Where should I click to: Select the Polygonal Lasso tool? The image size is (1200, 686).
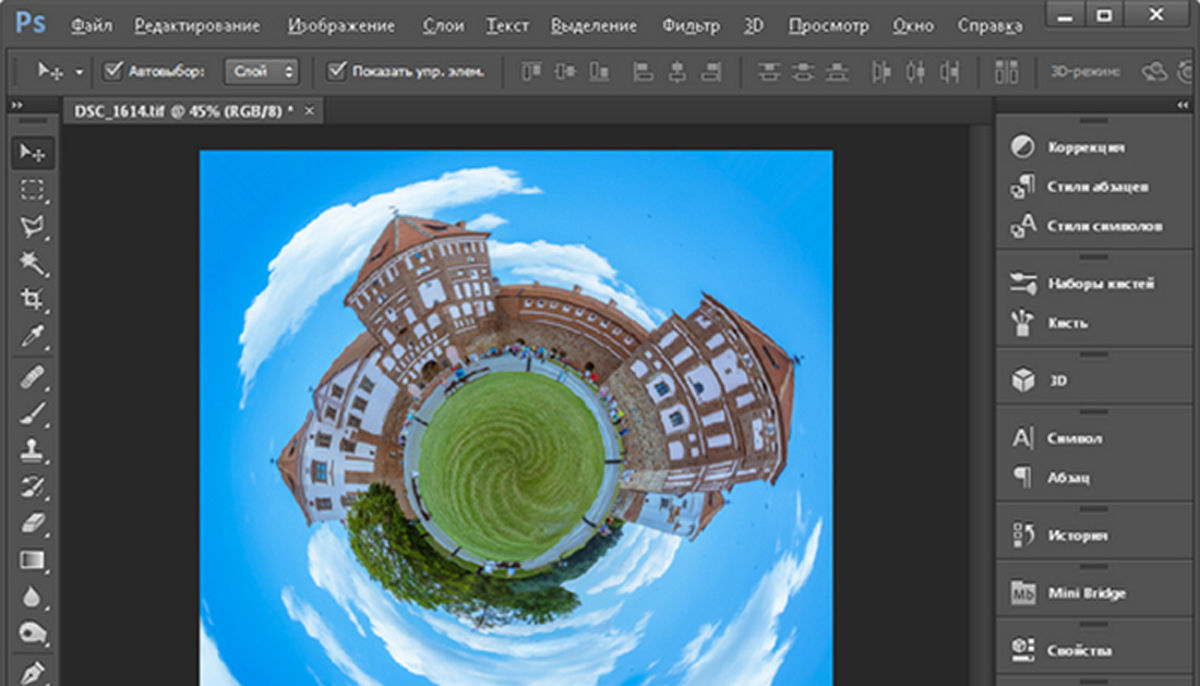[x=33, y=227]
